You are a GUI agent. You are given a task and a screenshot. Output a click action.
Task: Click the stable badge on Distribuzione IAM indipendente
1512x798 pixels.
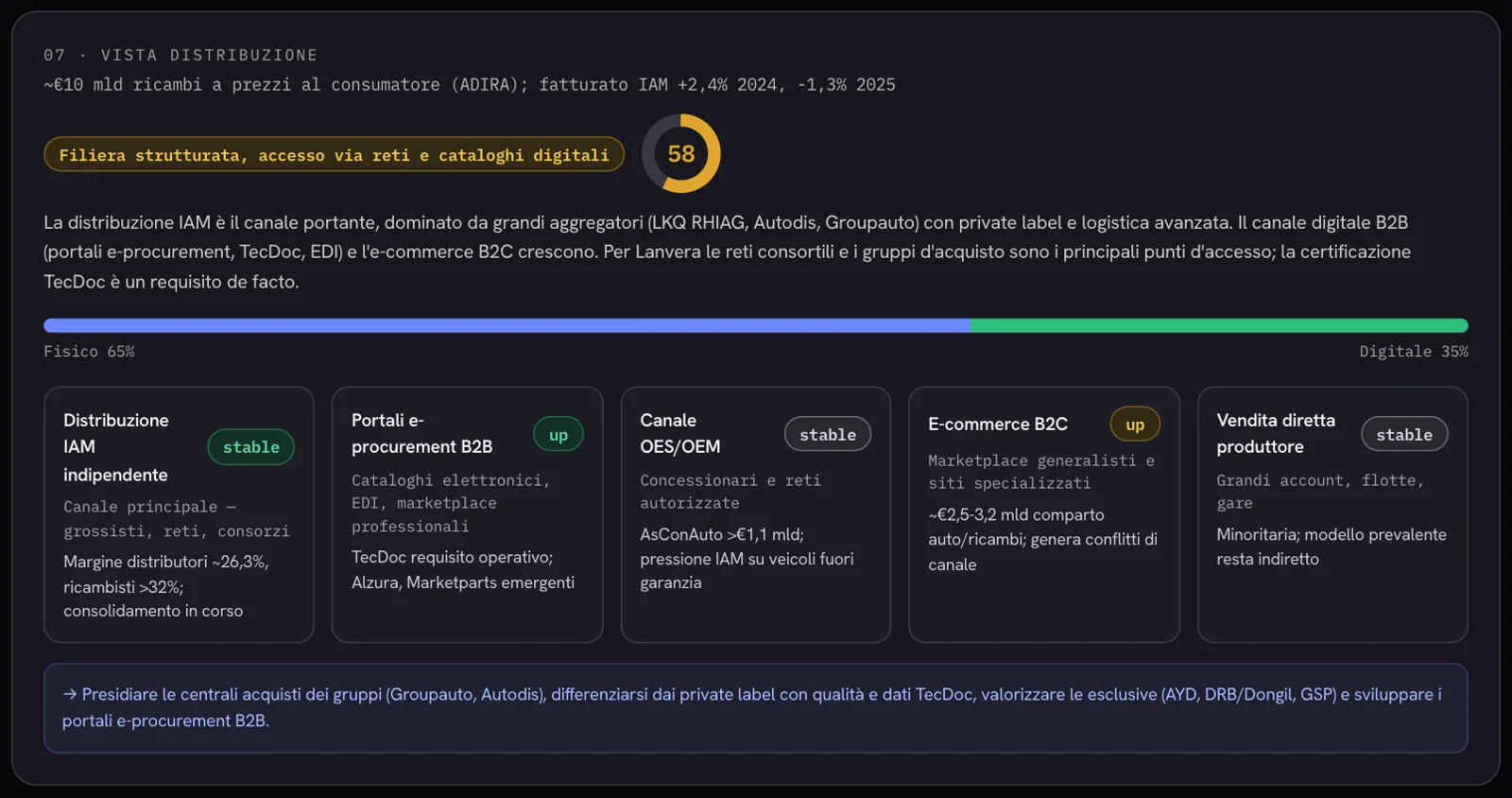tap(250, 447)
